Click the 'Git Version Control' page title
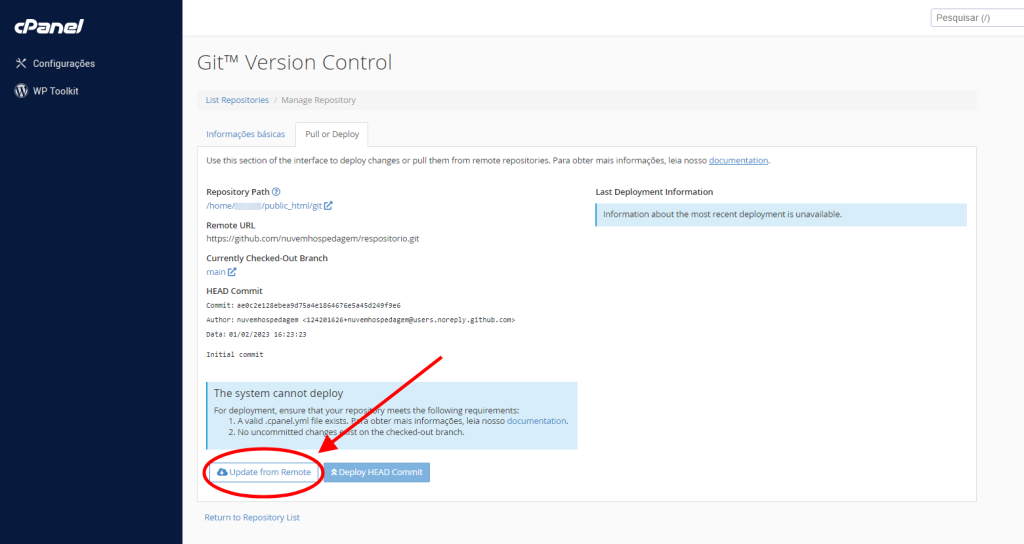Image resolution: width=1024 pixels, height=544 pixels. (x=295, y=62)
